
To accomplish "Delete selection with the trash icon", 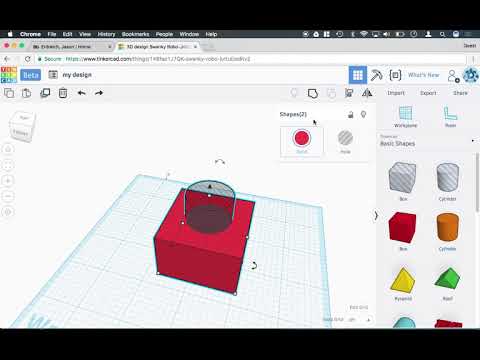I will point(63,93).
